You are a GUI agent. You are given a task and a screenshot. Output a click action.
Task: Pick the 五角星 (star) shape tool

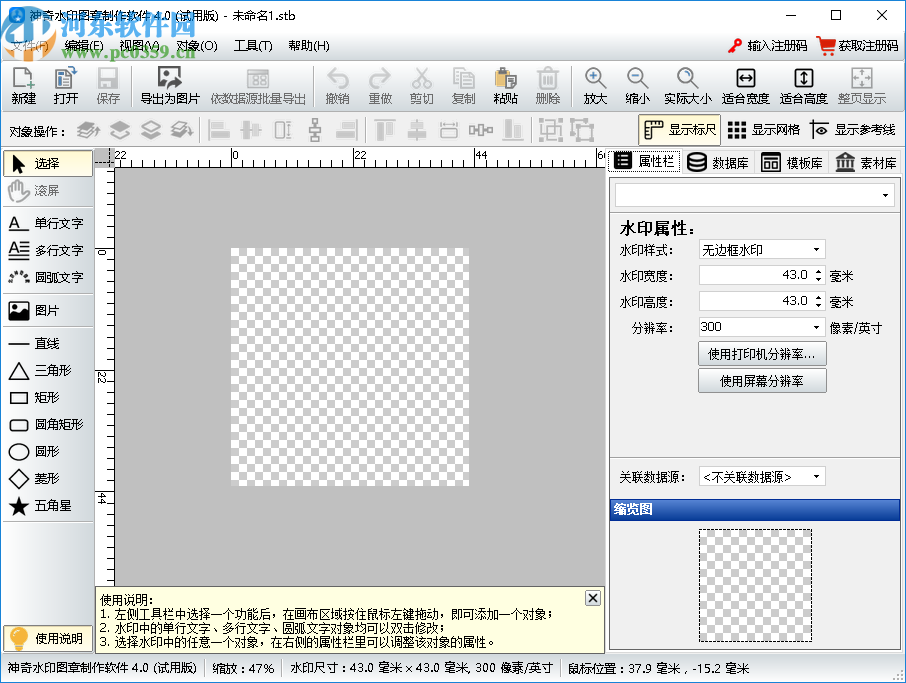[47, 506]
